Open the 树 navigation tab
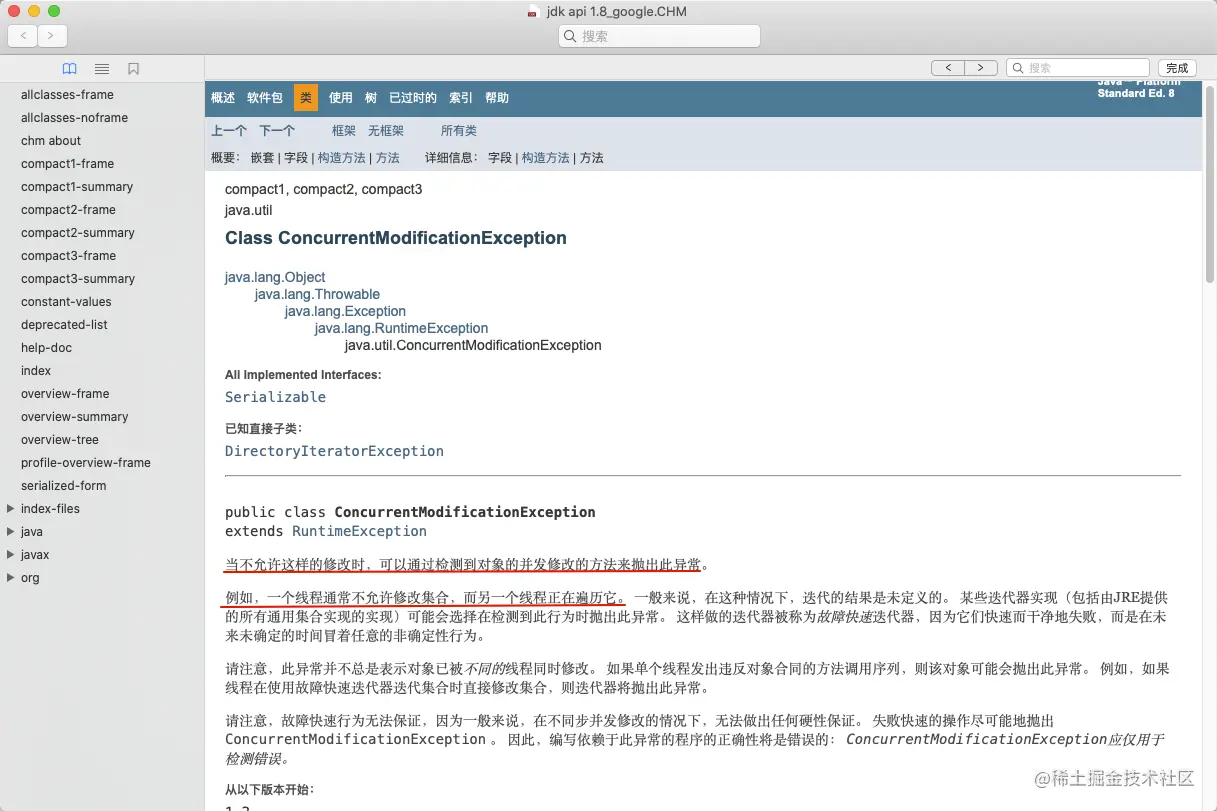The height and width of the screenshot is (811, 1217). click(x=371, y=98)
